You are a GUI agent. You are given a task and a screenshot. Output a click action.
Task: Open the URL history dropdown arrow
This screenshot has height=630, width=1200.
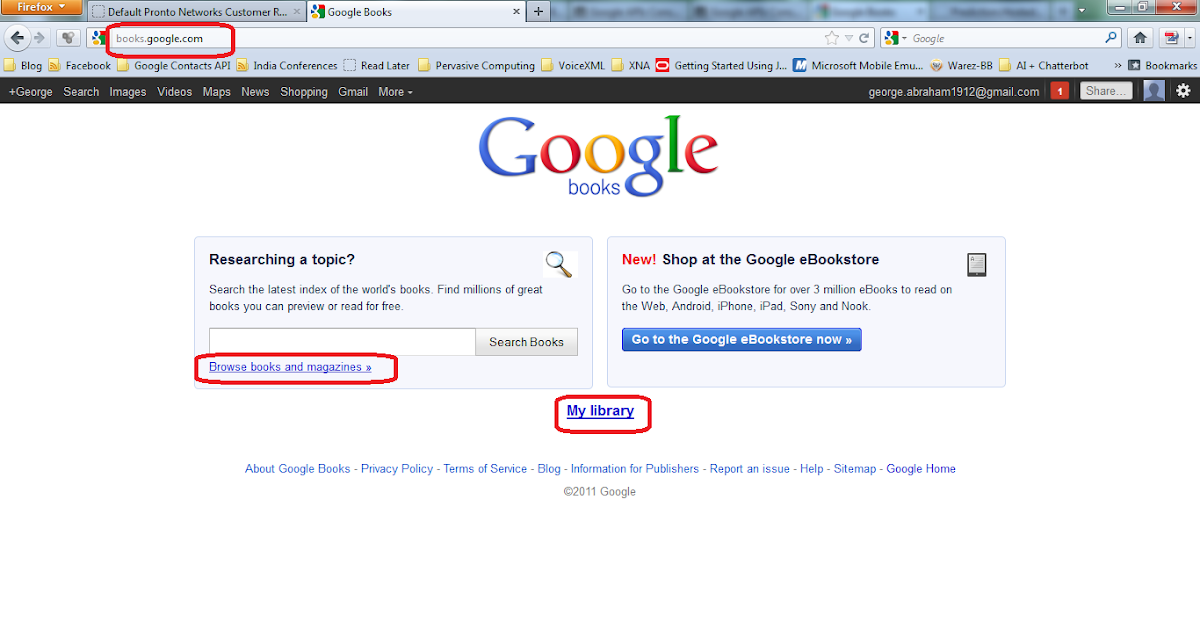(x=849, y=38)
